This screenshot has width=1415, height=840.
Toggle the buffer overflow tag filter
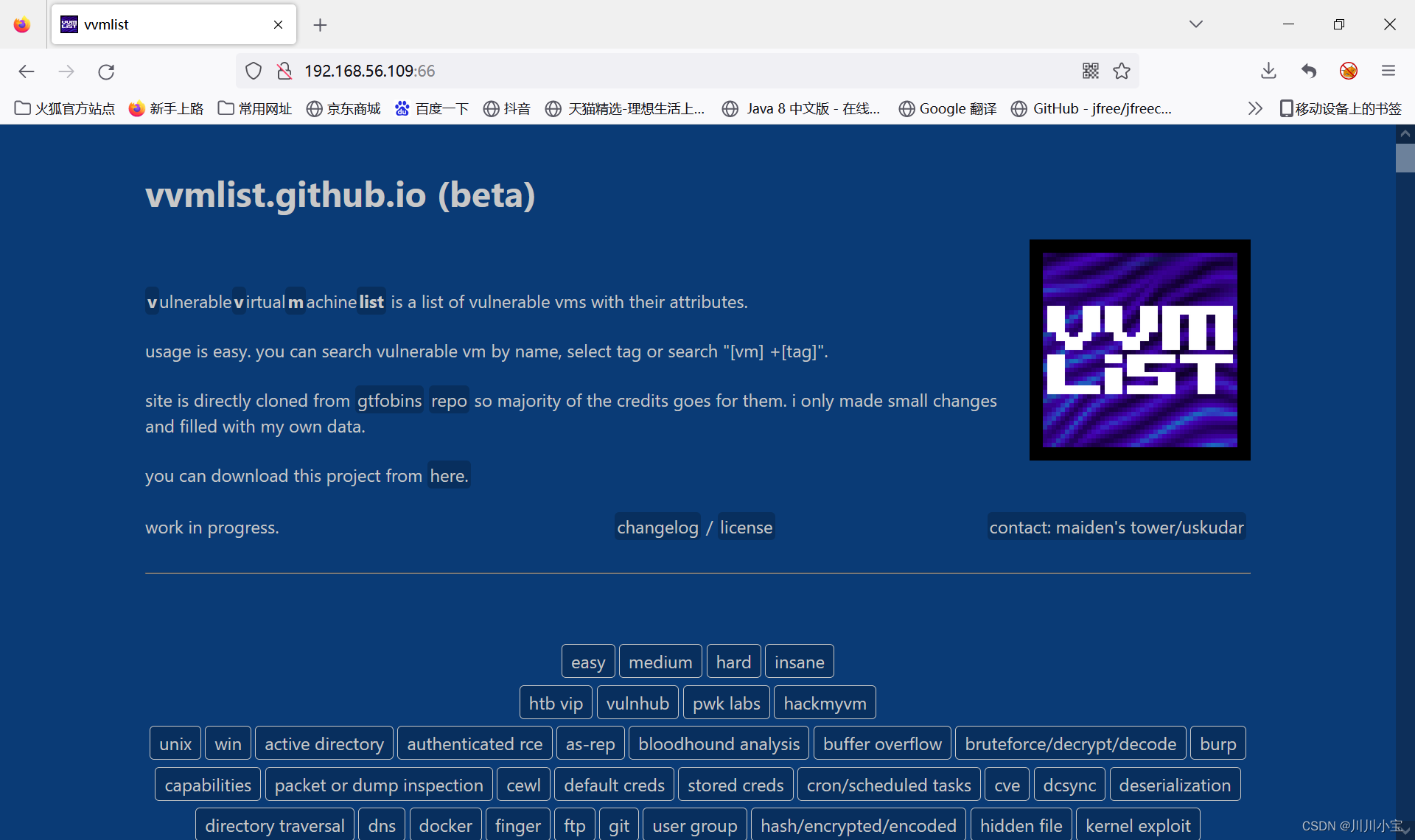point(881,743)
